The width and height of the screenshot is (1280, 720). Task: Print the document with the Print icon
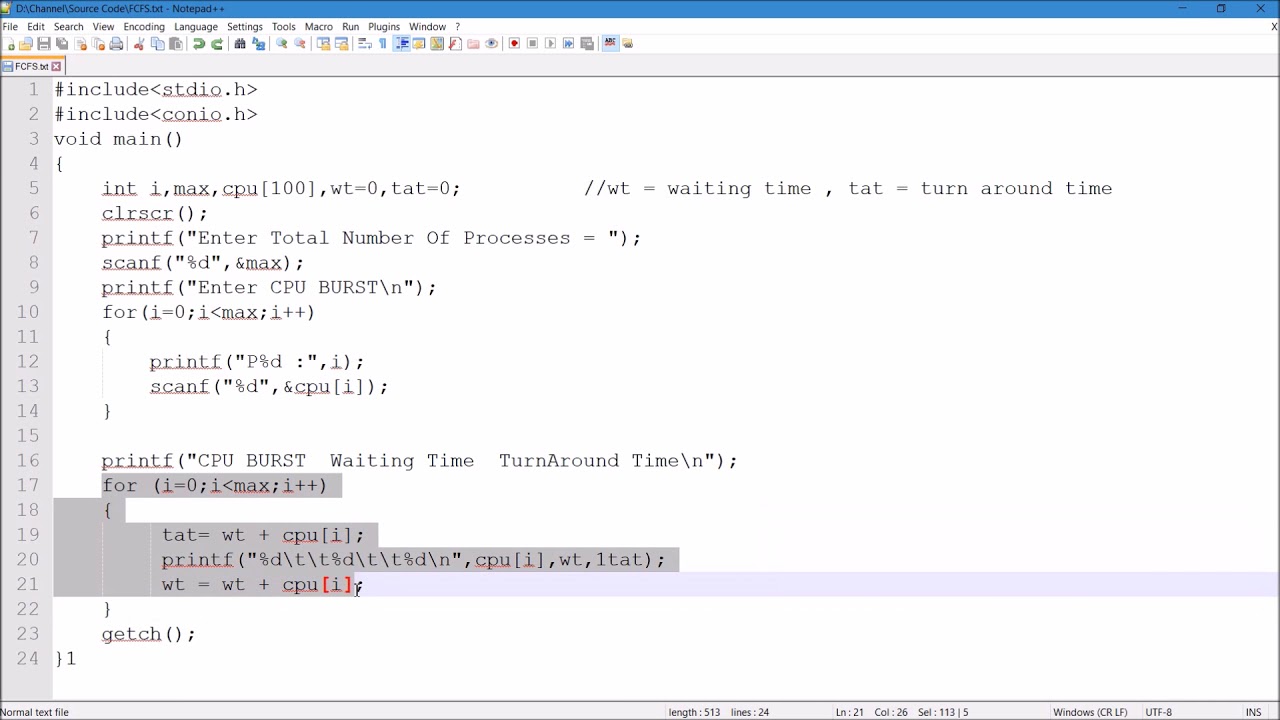tap(116, 43)
